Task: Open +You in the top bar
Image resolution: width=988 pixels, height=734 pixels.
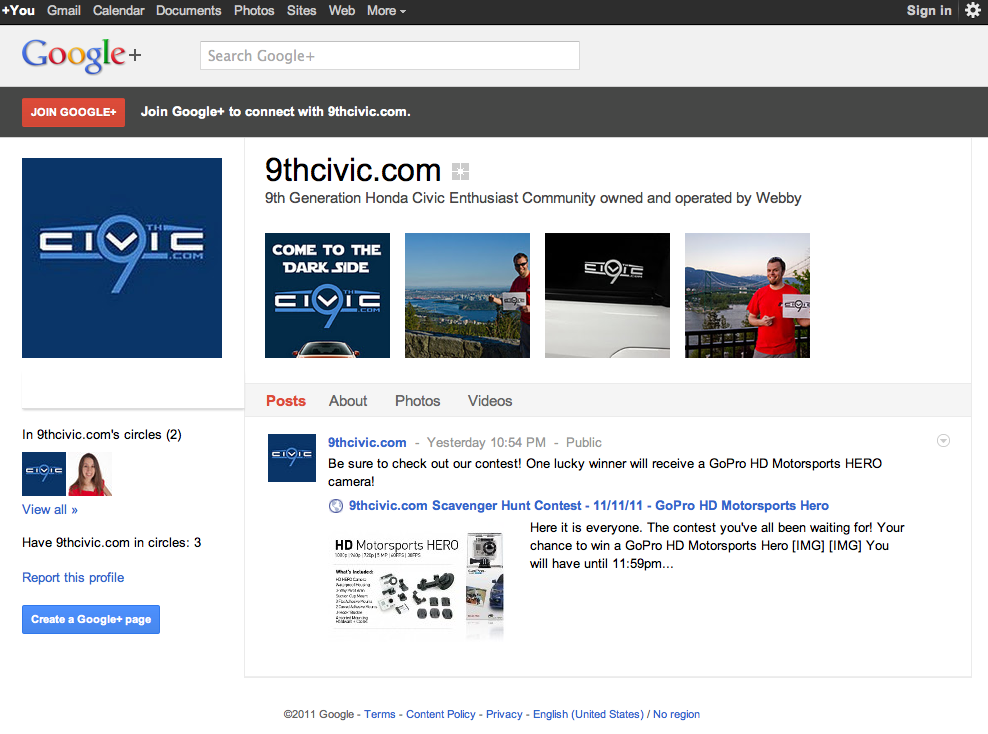Action: [18, 11]
